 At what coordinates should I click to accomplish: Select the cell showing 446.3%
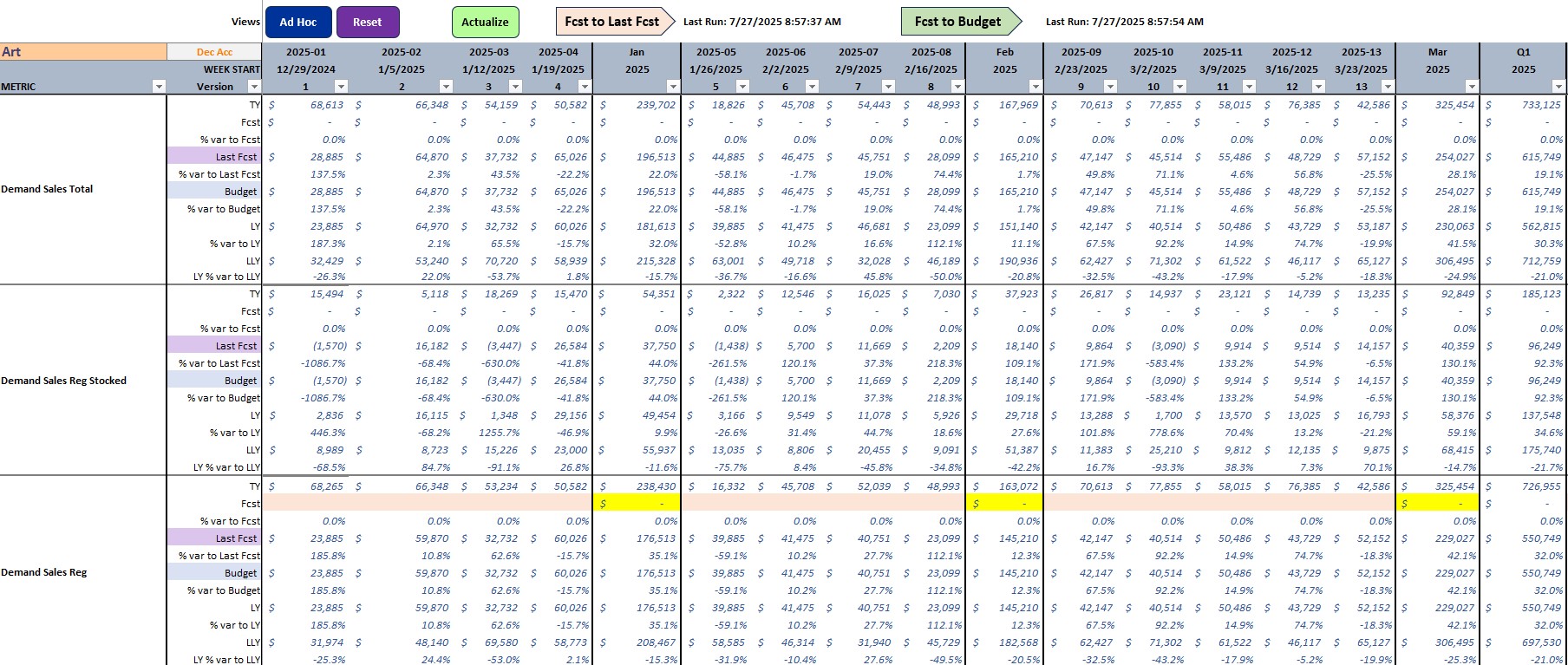305,433
